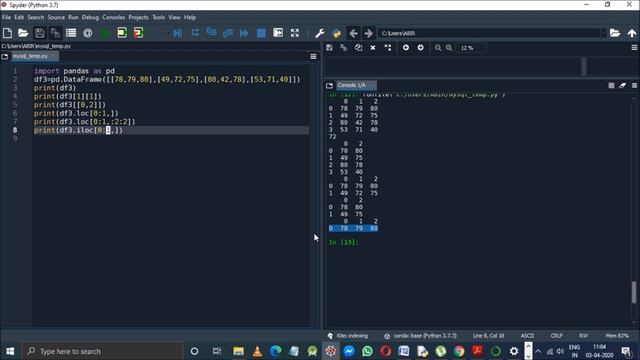Click code line 2 DataFrame definition
Viewport: 640px width, 360px height.
tap(167, 79)
